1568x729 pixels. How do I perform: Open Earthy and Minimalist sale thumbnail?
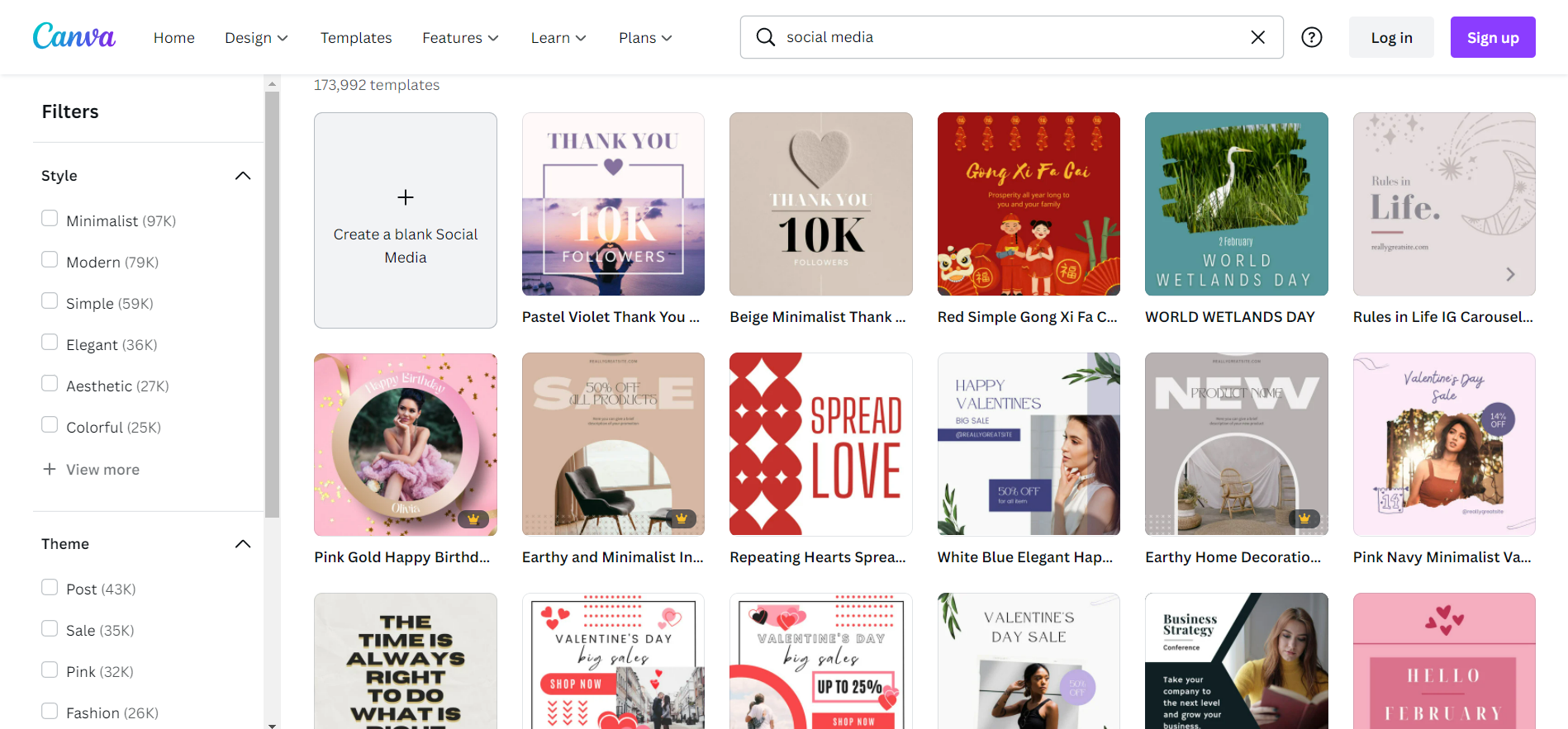613,444
